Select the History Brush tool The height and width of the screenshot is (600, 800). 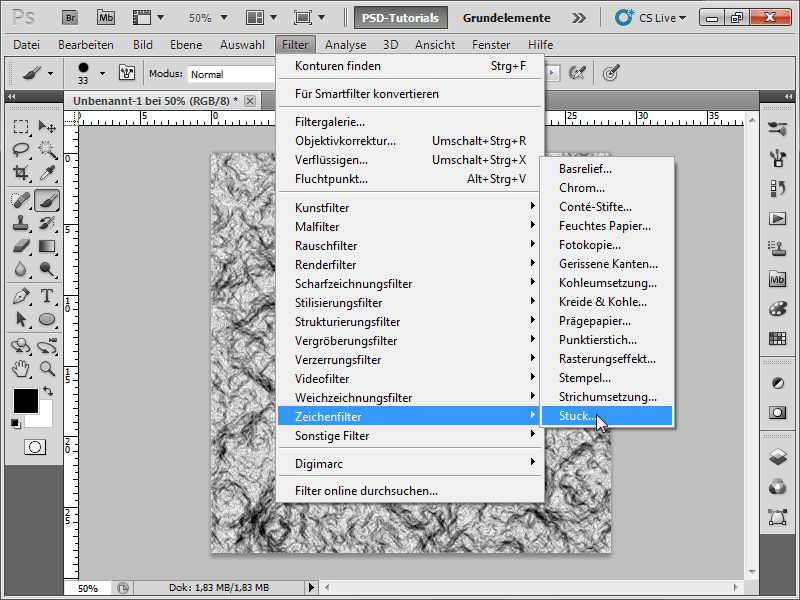pos(47,223)
